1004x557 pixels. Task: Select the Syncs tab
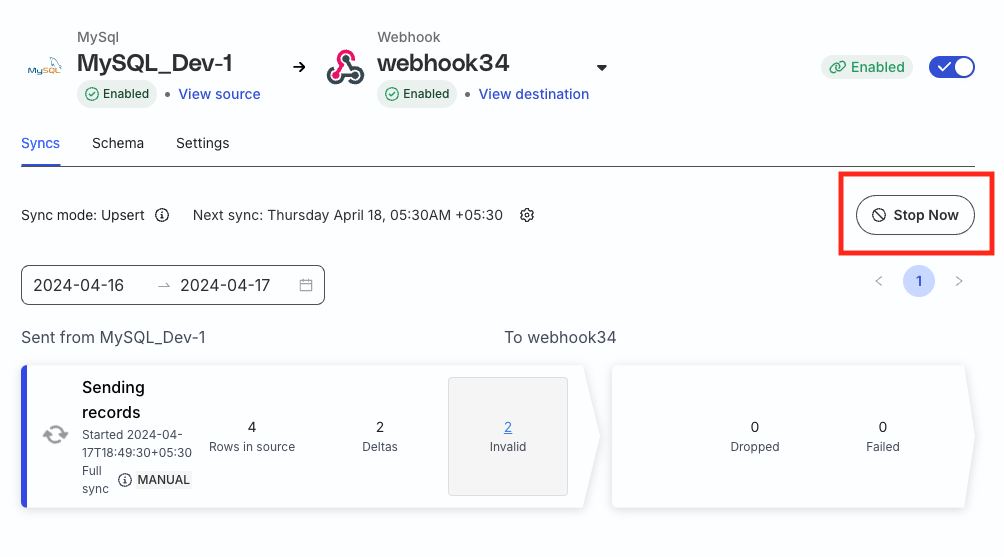[40, 143]
